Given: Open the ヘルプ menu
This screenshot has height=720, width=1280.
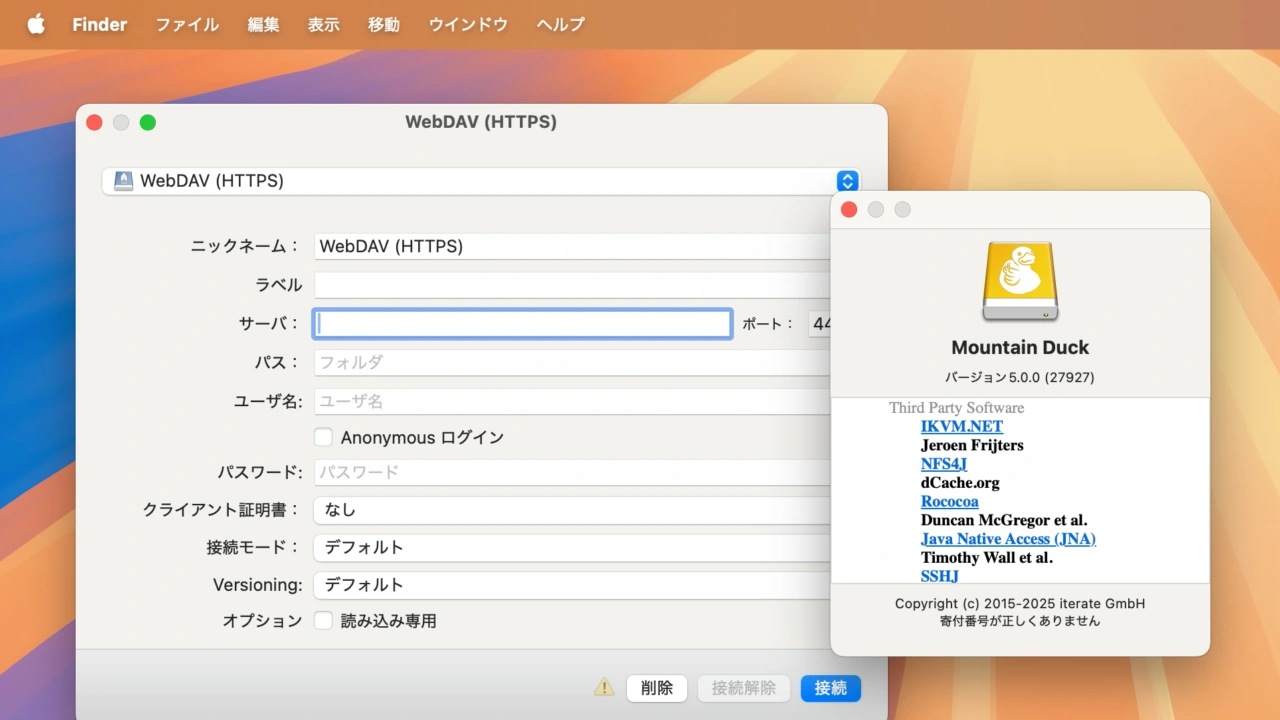Looking at the screenshot, I should [x=559, y=24].
